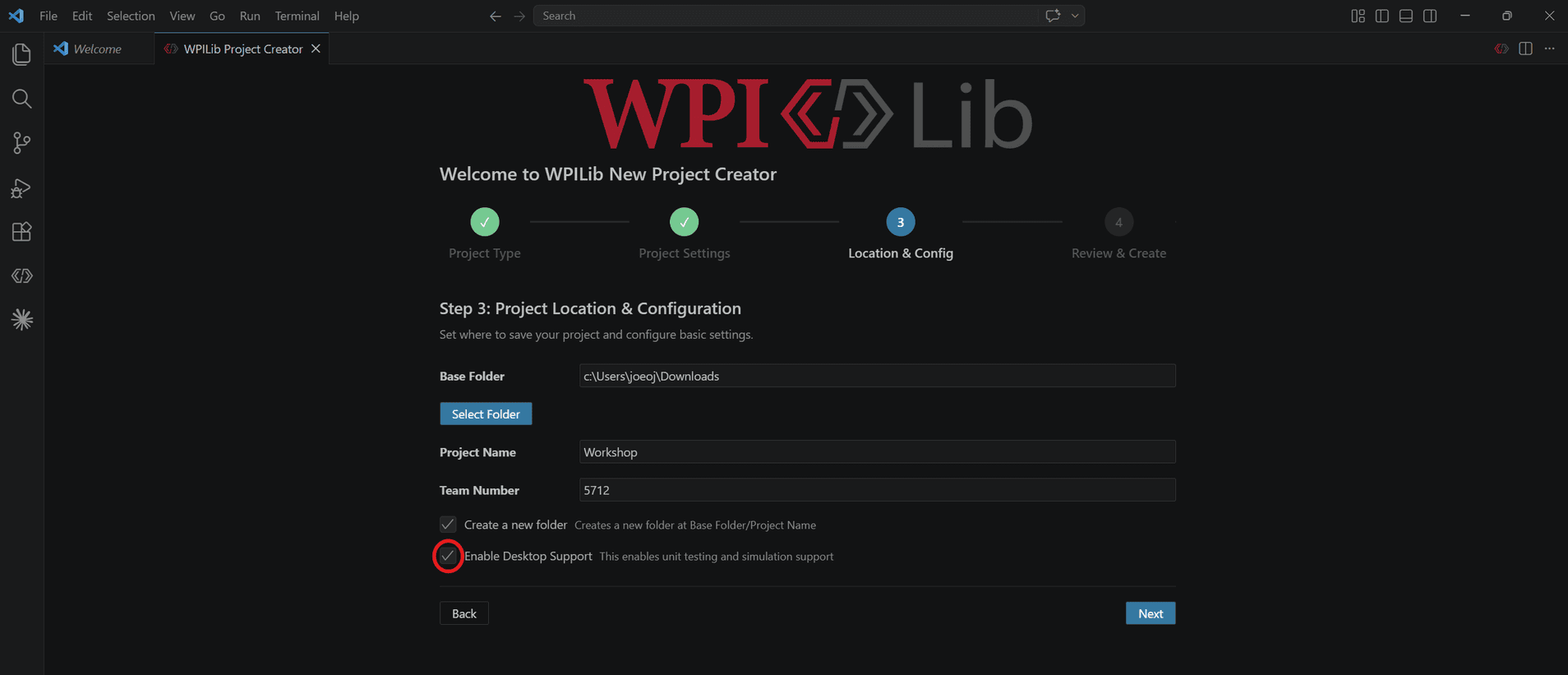
Task: Split the editor to the right
Action: coord(1525,49)
